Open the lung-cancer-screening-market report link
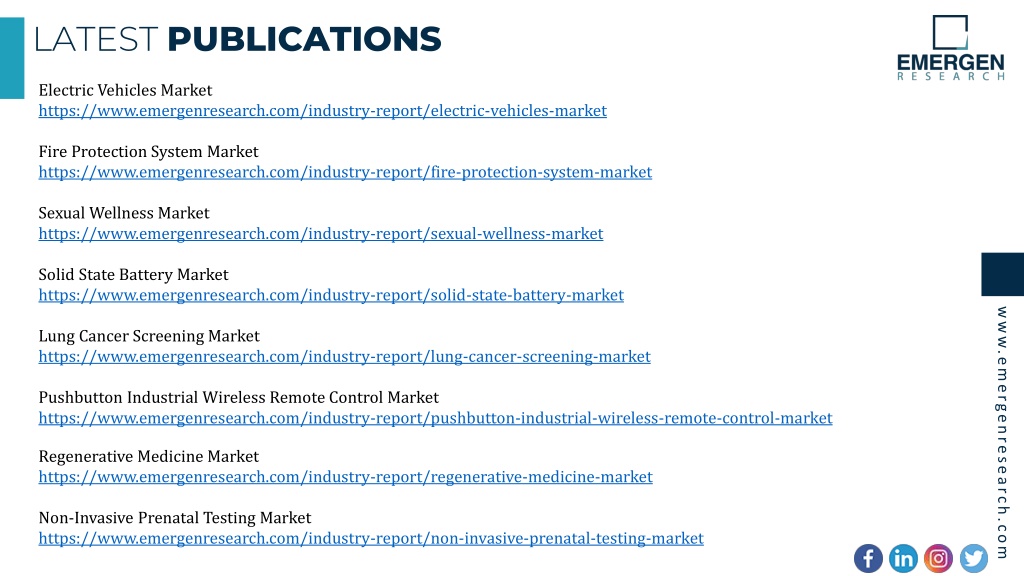 (345, 356)
